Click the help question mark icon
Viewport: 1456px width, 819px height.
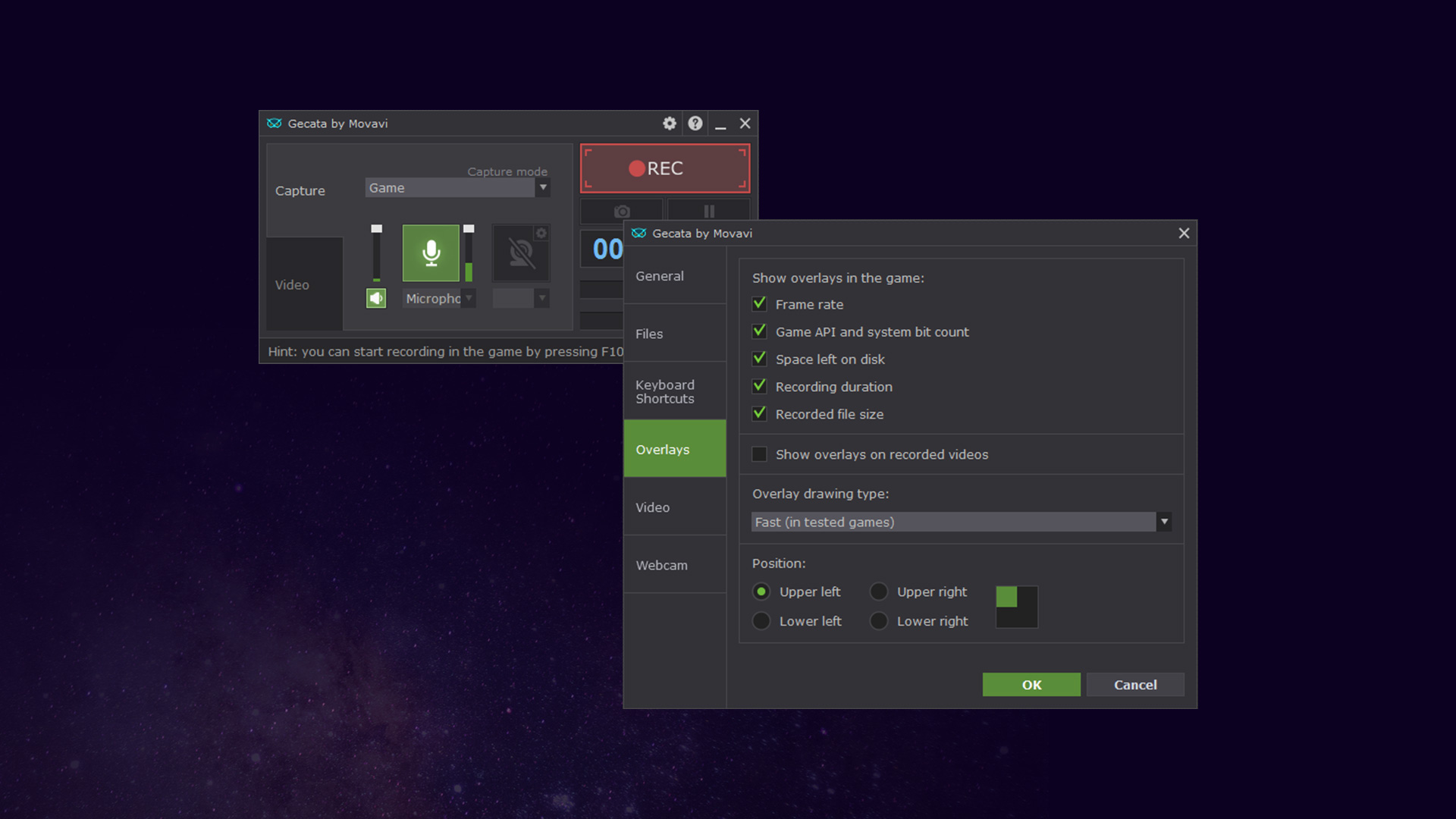(x=693, y=123)
